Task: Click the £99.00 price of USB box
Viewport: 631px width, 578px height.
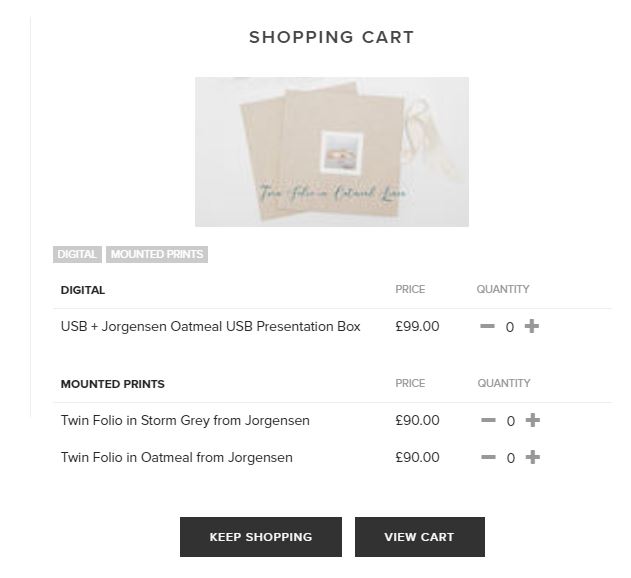Action: pyautogui.click(x=417, y=327)
